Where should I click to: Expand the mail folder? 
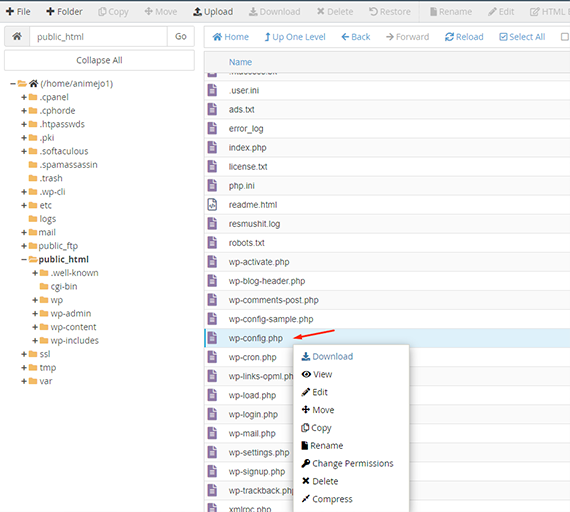24,232
